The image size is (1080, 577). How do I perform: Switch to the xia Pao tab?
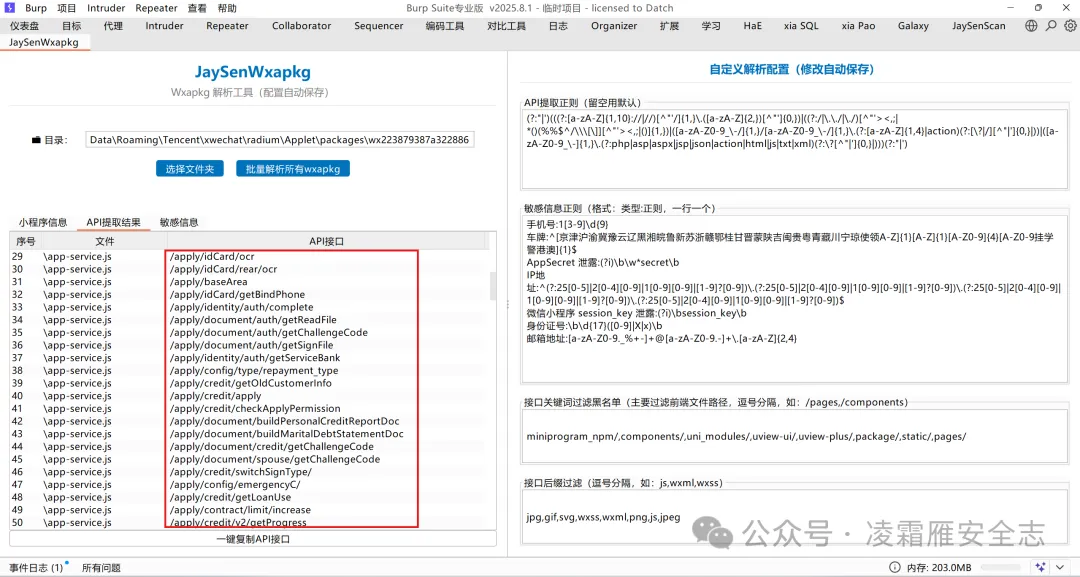(858, 25)
